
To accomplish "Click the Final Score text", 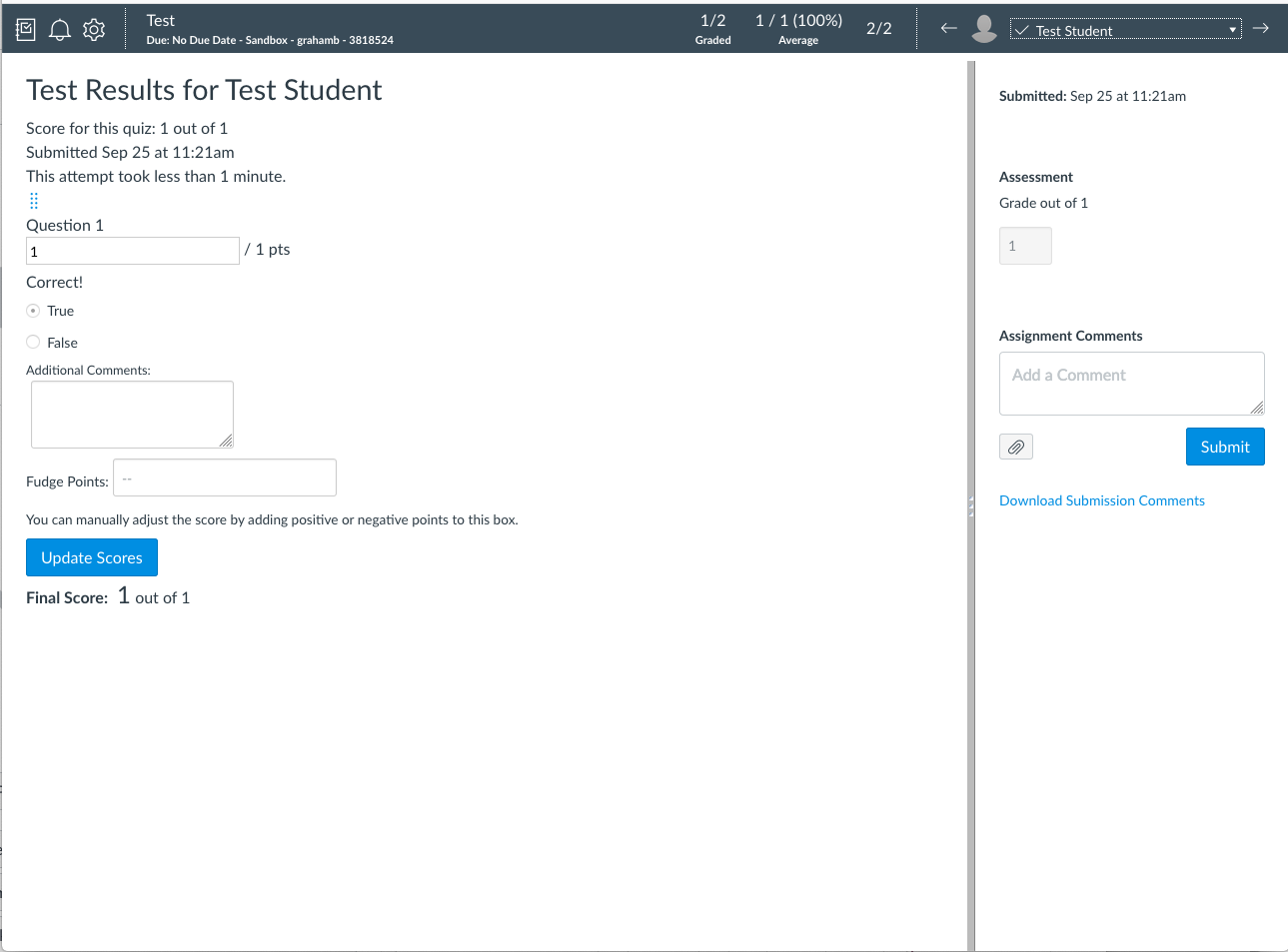I will (x=108, y=596).
